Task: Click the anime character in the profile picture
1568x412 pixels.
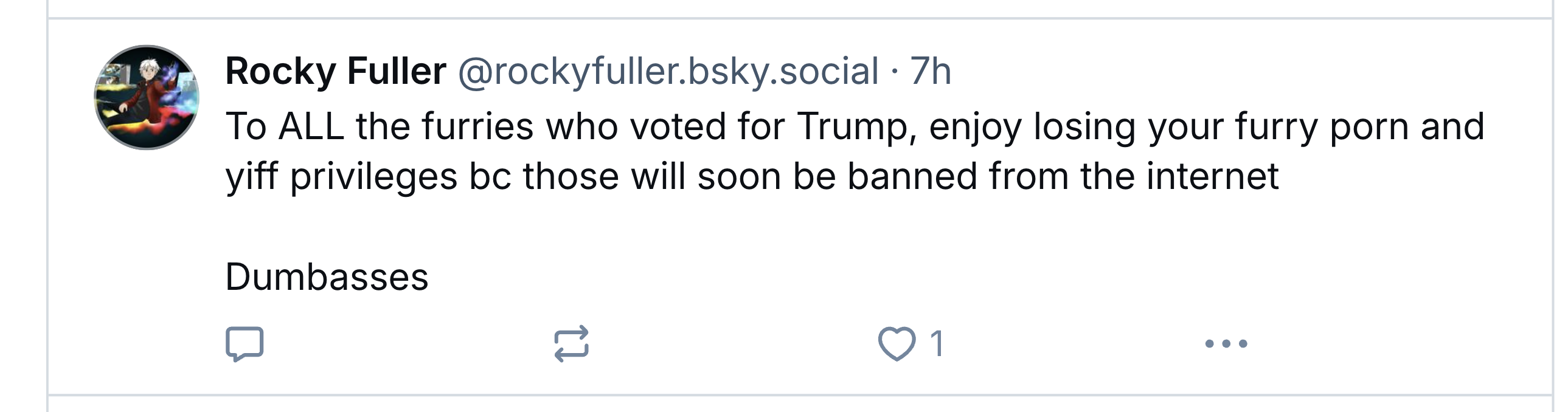Action: [148, 85]
